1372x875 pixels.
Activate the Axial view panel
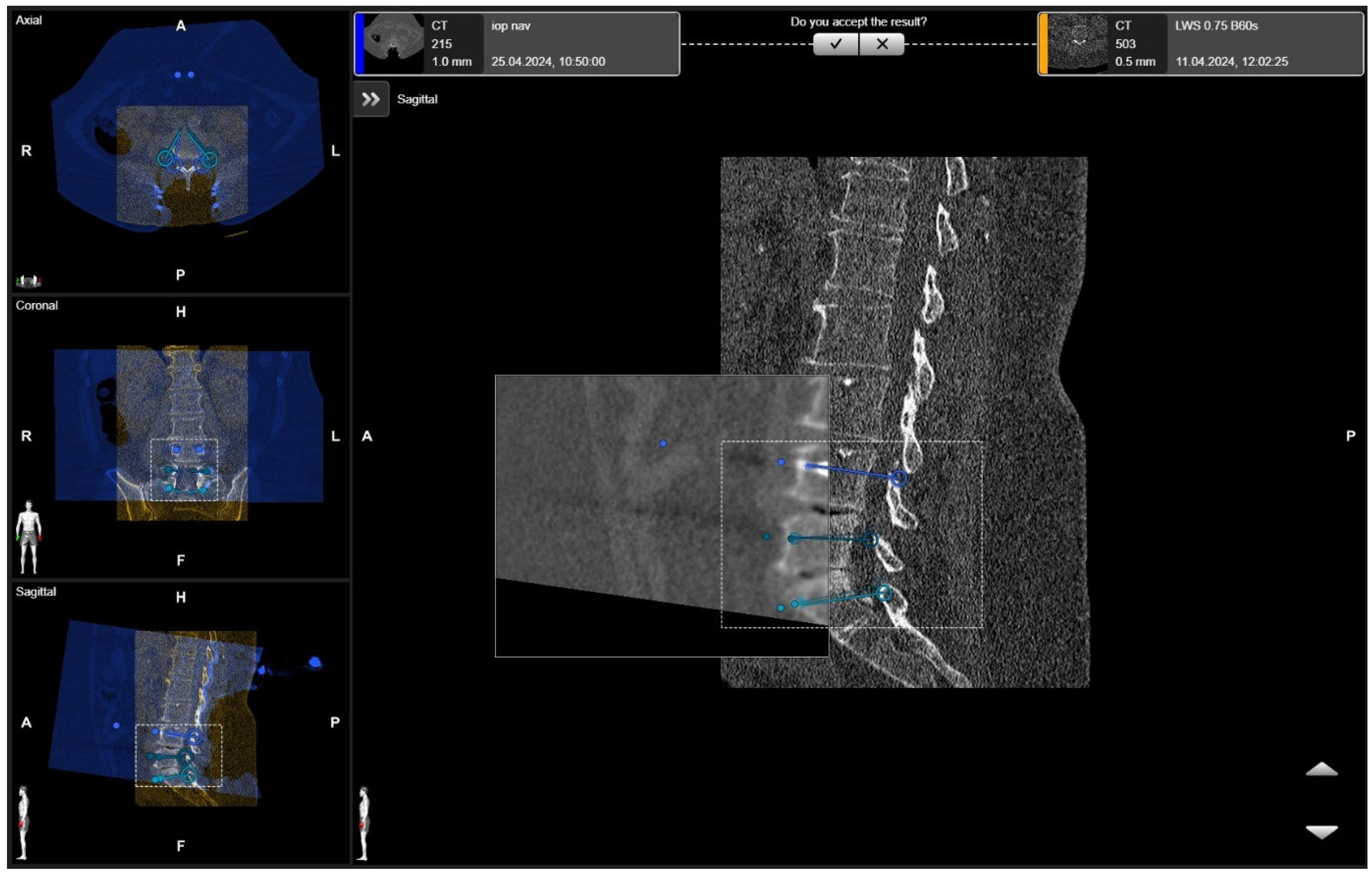coord(181,151)
